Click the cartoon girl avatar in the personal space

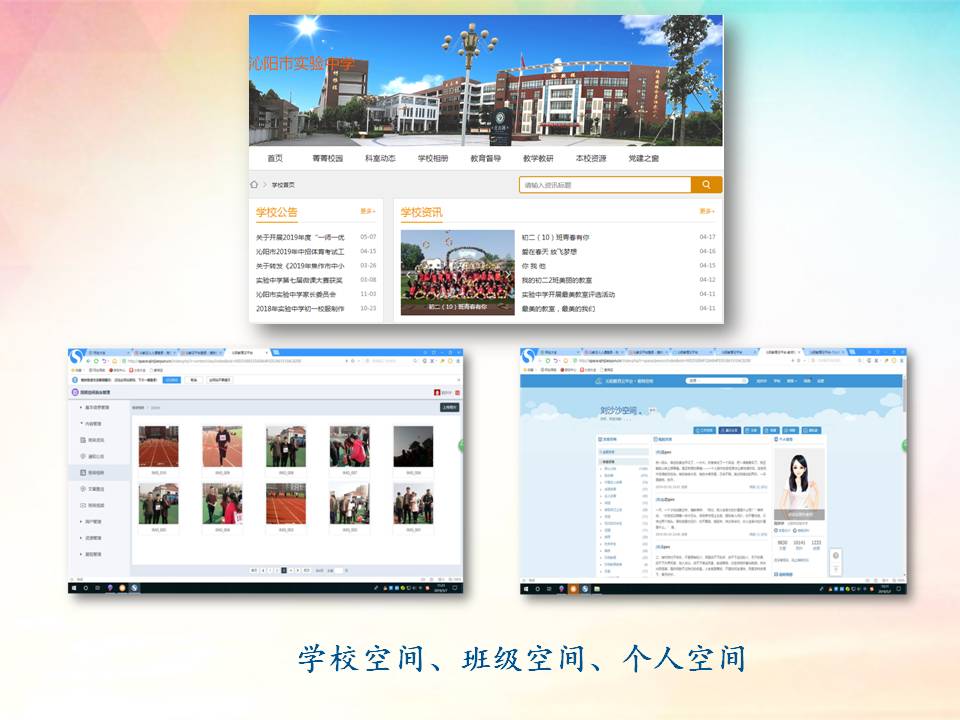point(799,480)
